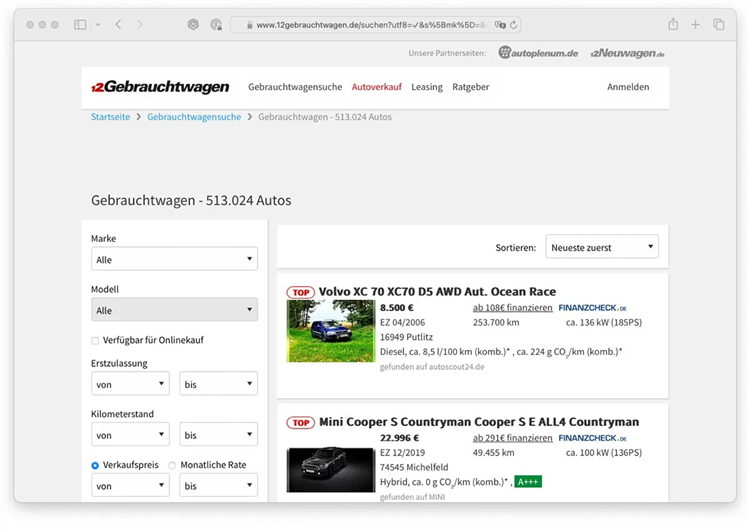
Task: Open Kilometerstand von dropdown
Action: pyautogui.click(x=130, y=434)
